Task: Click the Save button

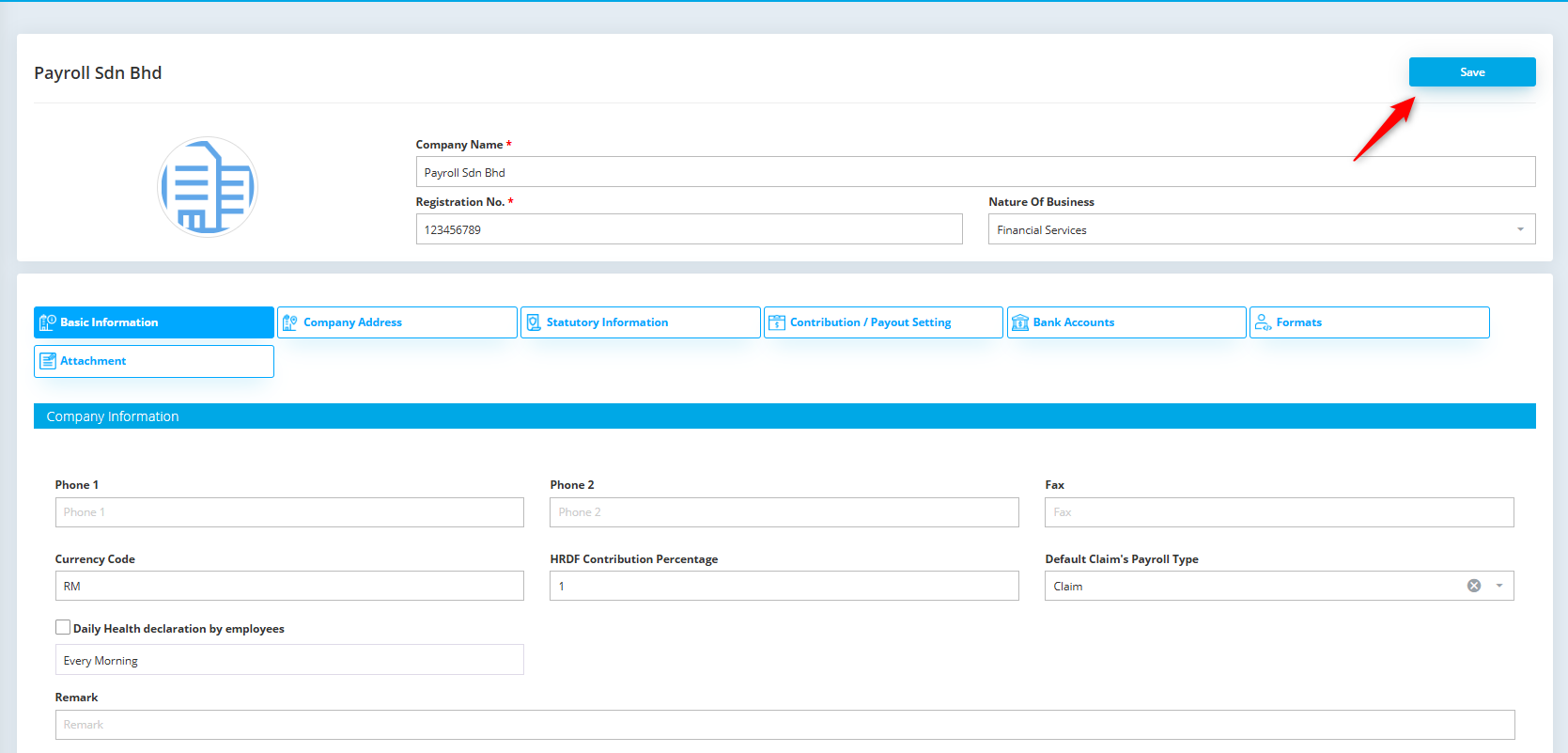Action: pyautogui.click(x=1472, y=72)
